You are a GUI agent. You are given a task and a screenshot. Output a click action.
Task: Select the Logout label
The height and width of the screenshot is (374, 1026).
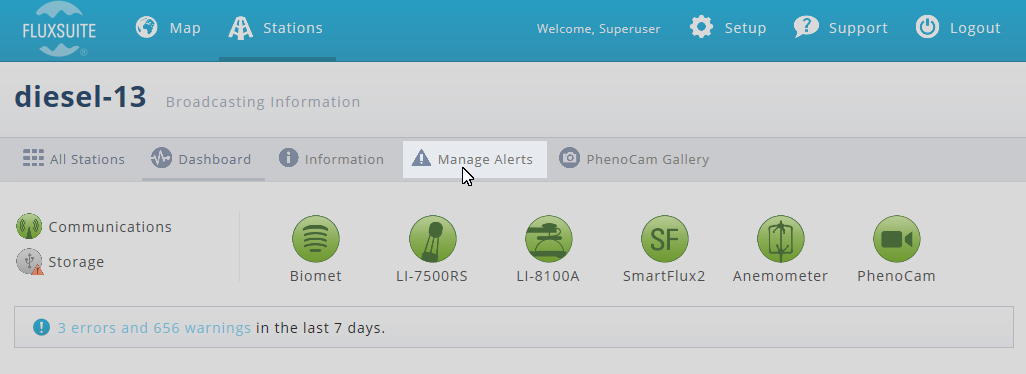(975, 28)
